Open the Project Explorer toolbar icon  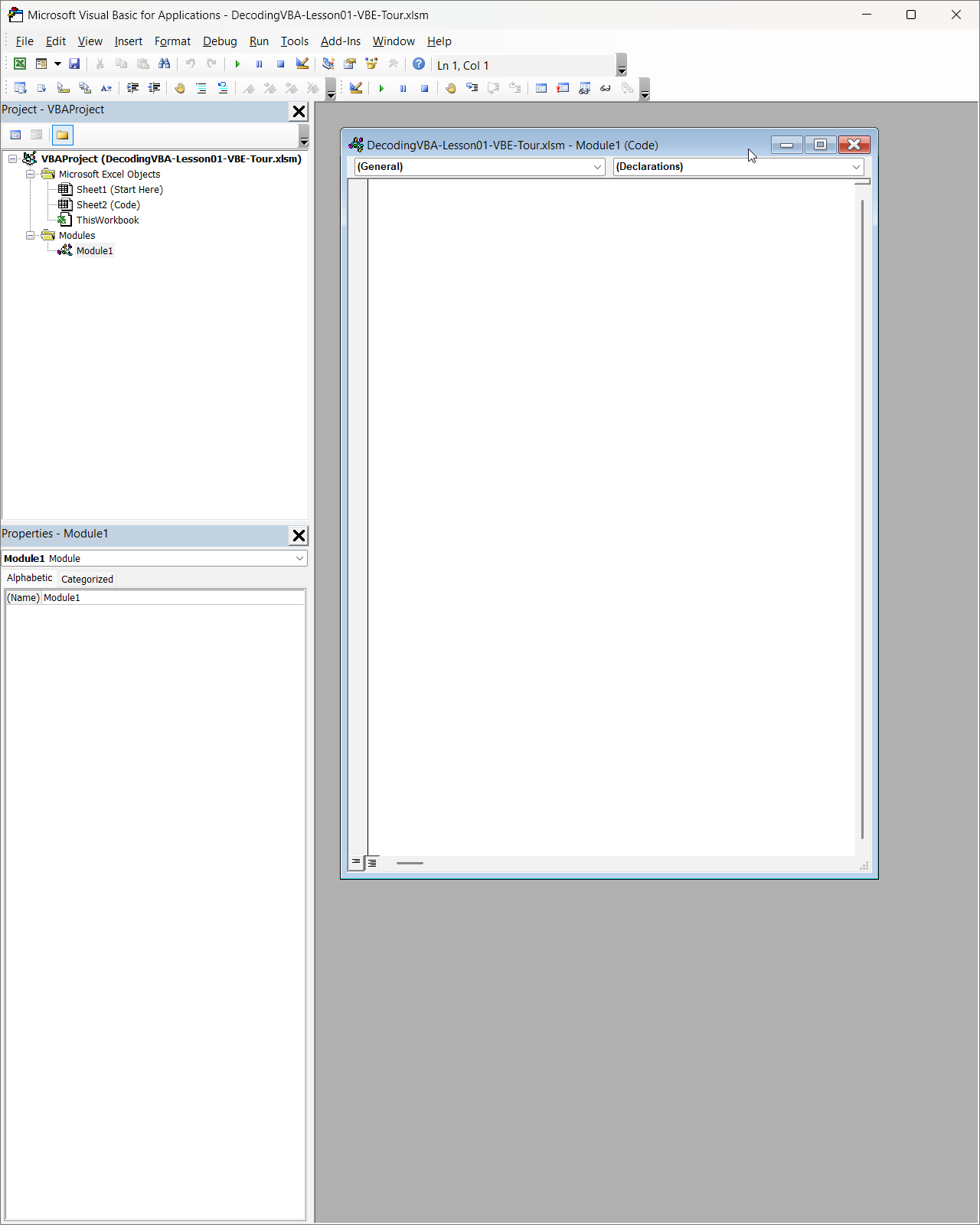pos(328,64)
